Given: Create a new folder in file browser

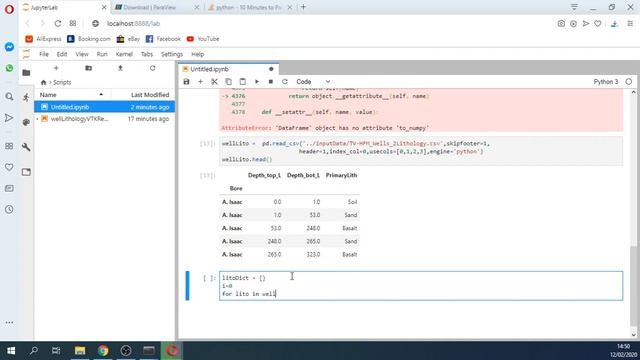Looking at the screenshot, I should pyautogui.click(x=89, y=68).
